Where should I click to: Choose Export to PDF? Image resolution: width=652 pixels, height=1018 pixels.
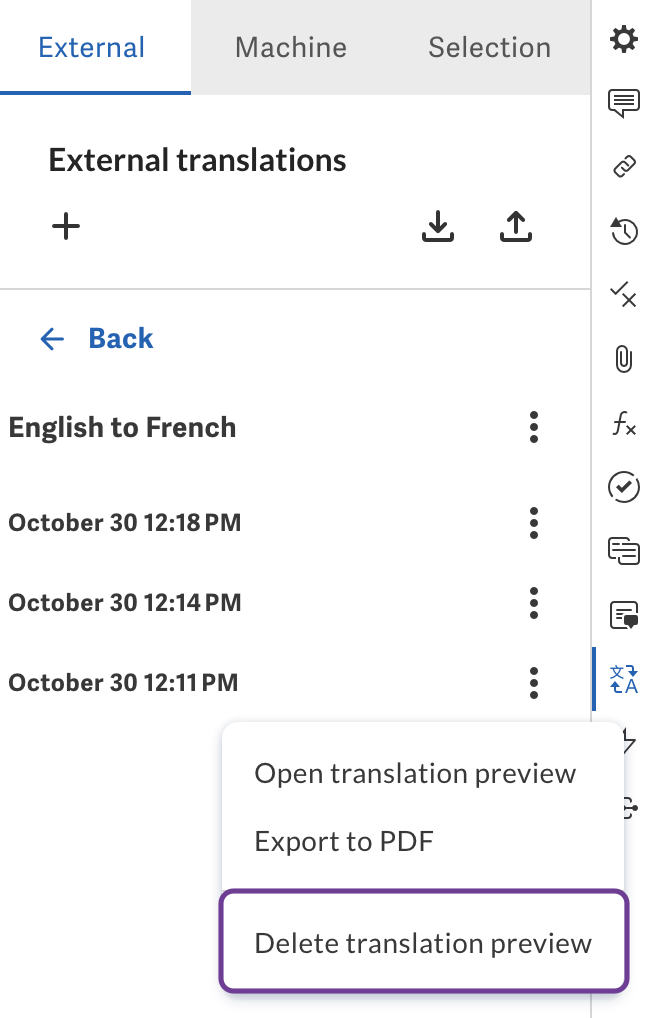tap(344, 841)
